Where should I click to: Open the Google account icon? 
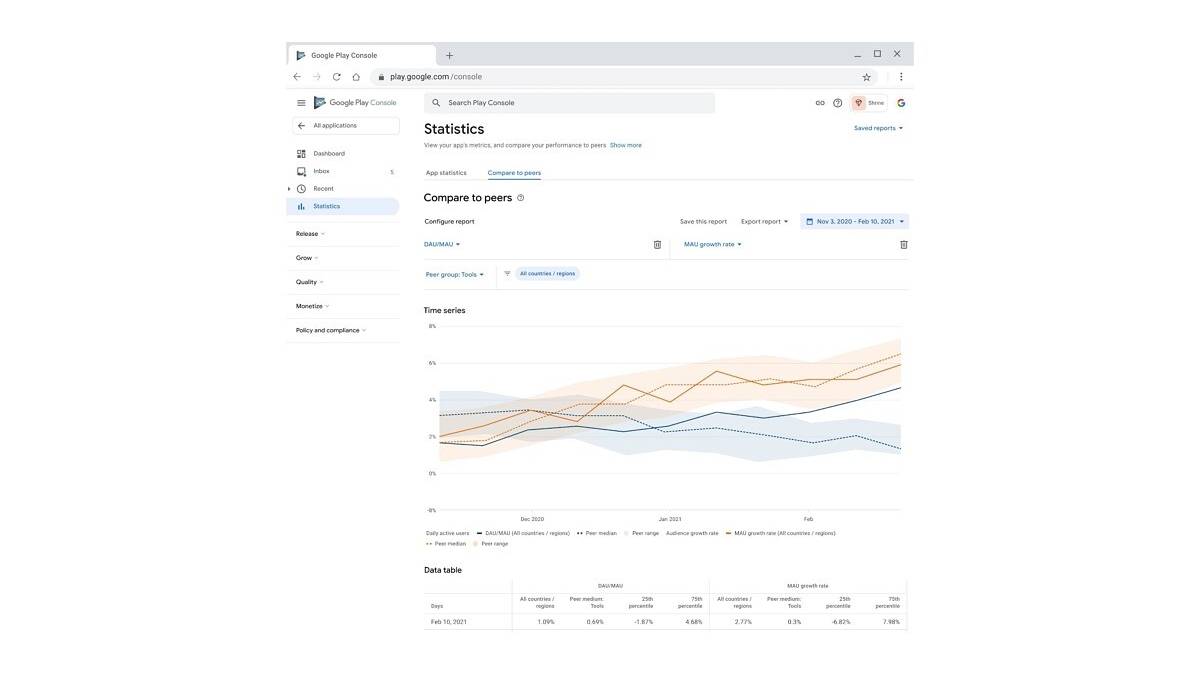(x=901, y=103)
